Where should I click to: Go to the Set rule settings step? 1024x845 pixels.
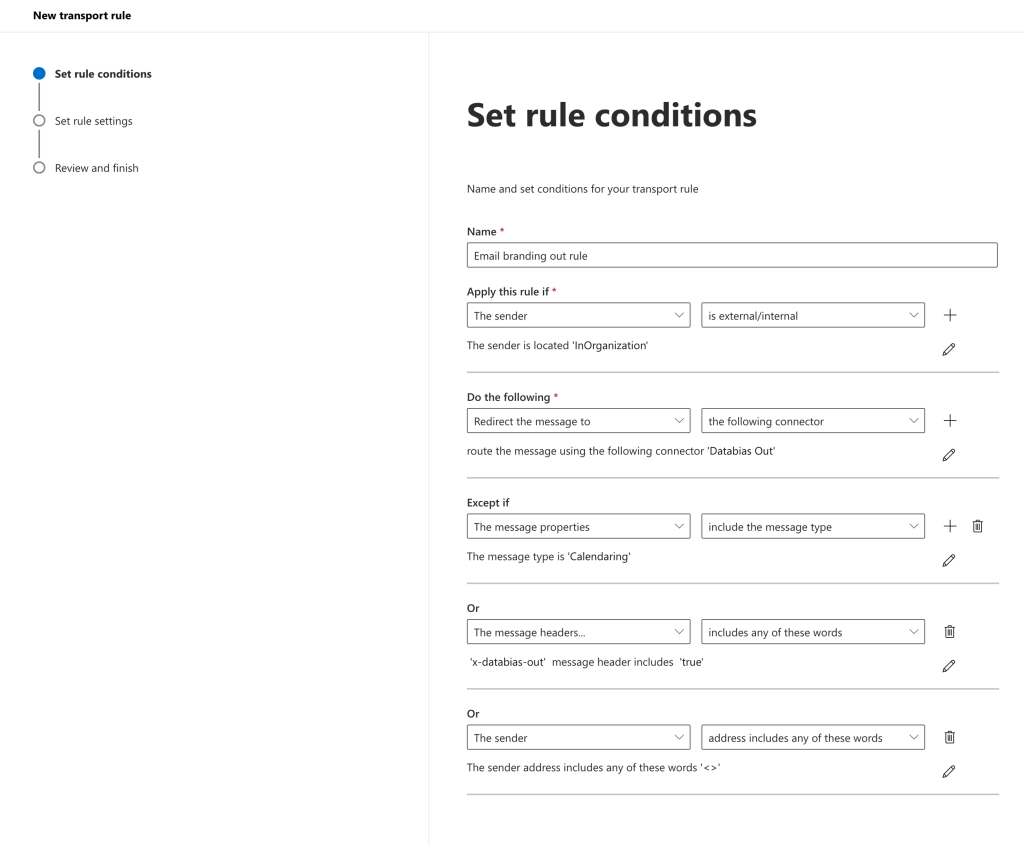pyautogui.click(x=93, y=121)
